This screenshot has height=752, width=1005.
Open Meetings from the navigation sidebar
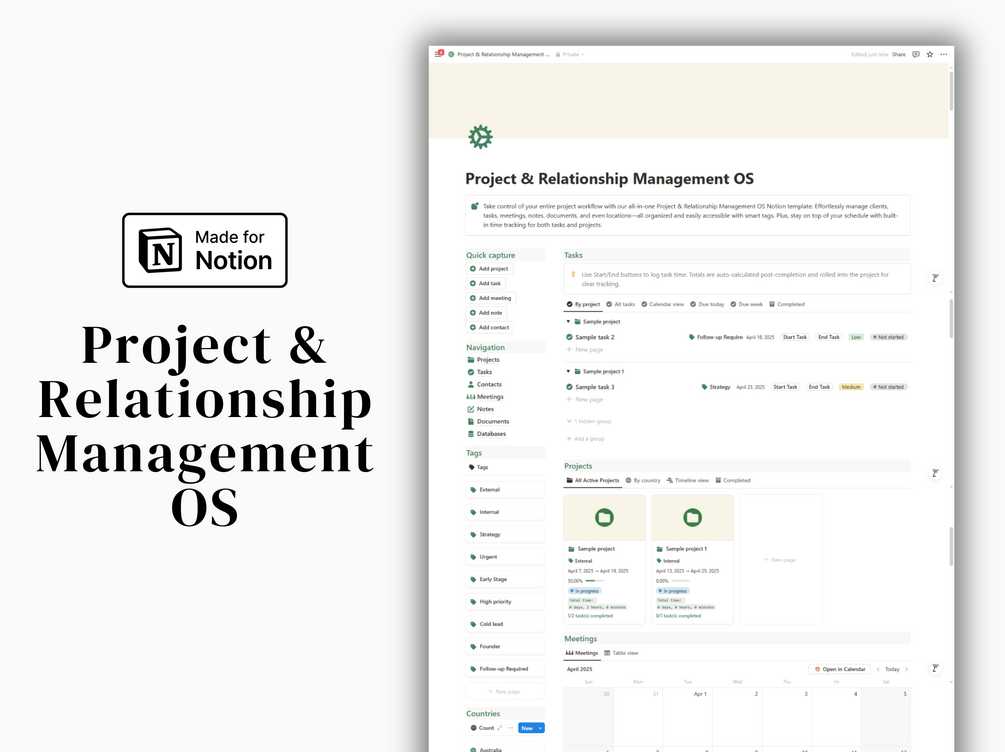click(489, 396)
